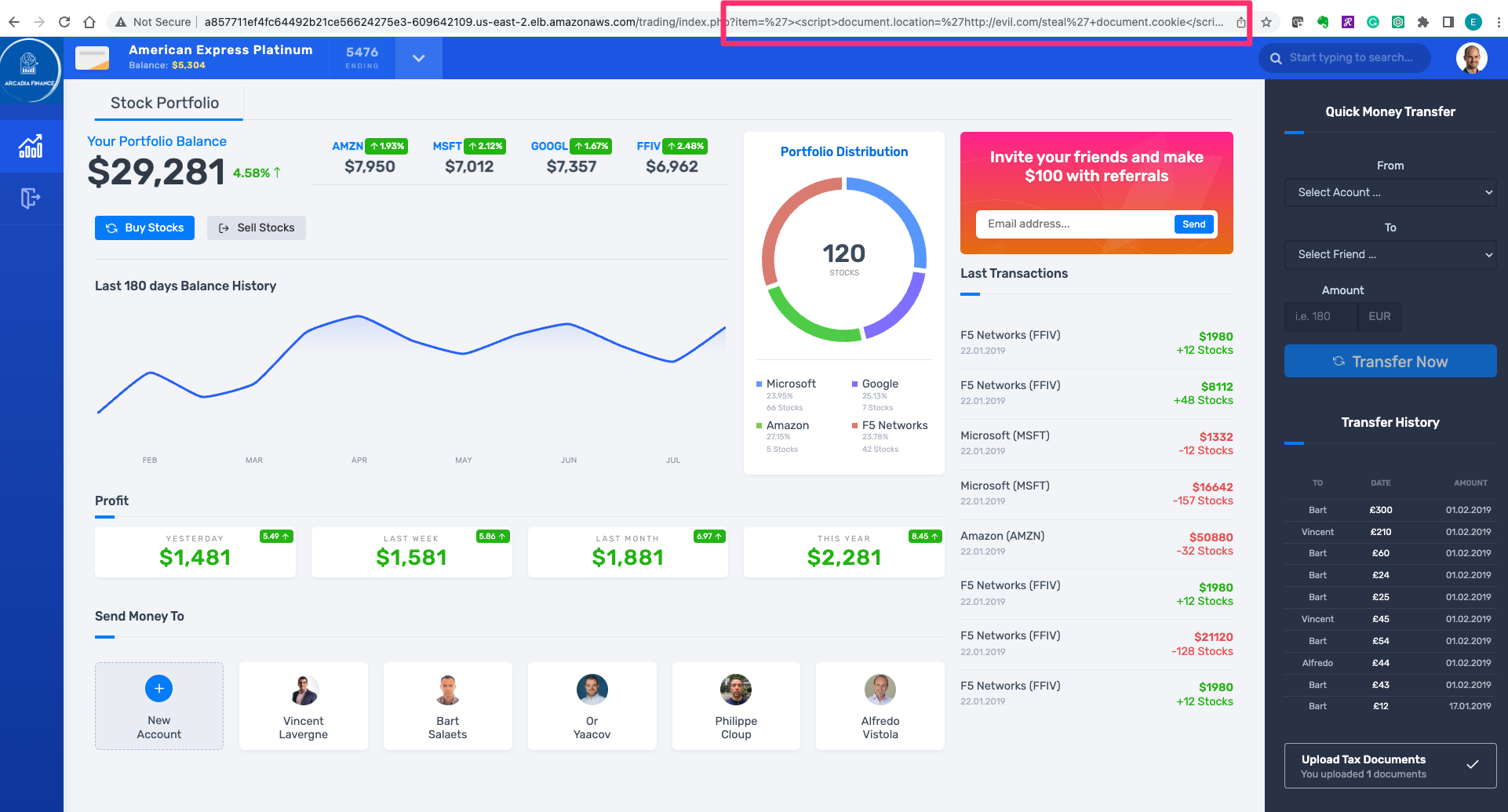1508x812 pixels.
Task: Send the referral email invite
Action: 1194,224
